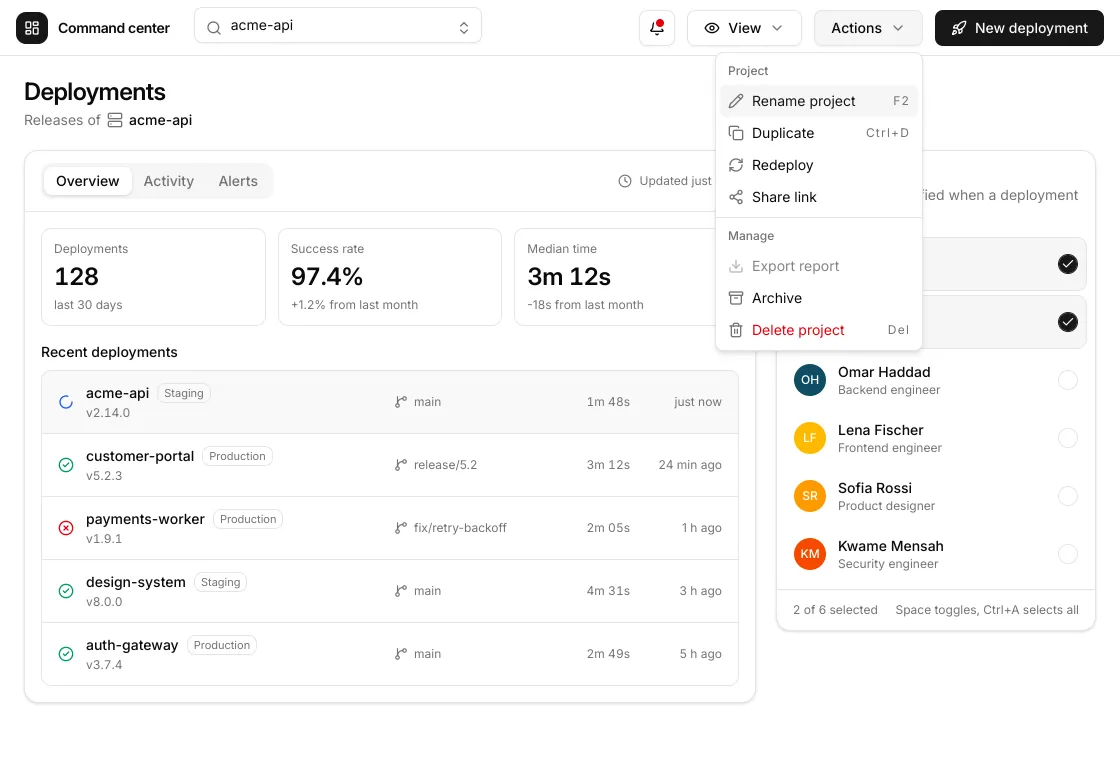Viewport: 1120px width, 760px height.
Task: Click the OH avatar for Omar Haddad
Action: coord(809,380)
